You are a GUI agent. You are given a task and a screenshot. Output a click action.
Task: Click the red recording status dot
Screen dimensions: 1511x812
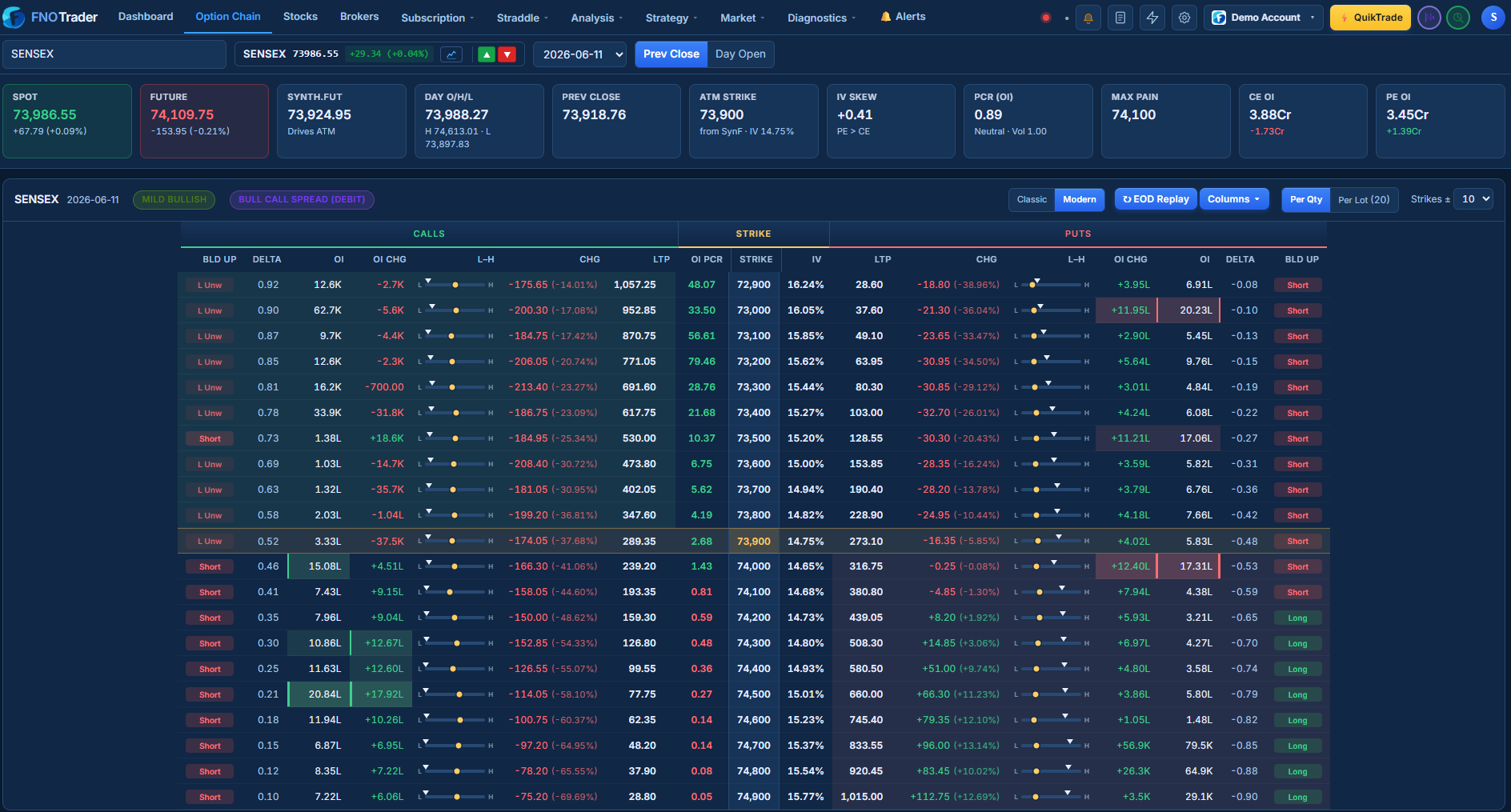(x=1046, y=18)
